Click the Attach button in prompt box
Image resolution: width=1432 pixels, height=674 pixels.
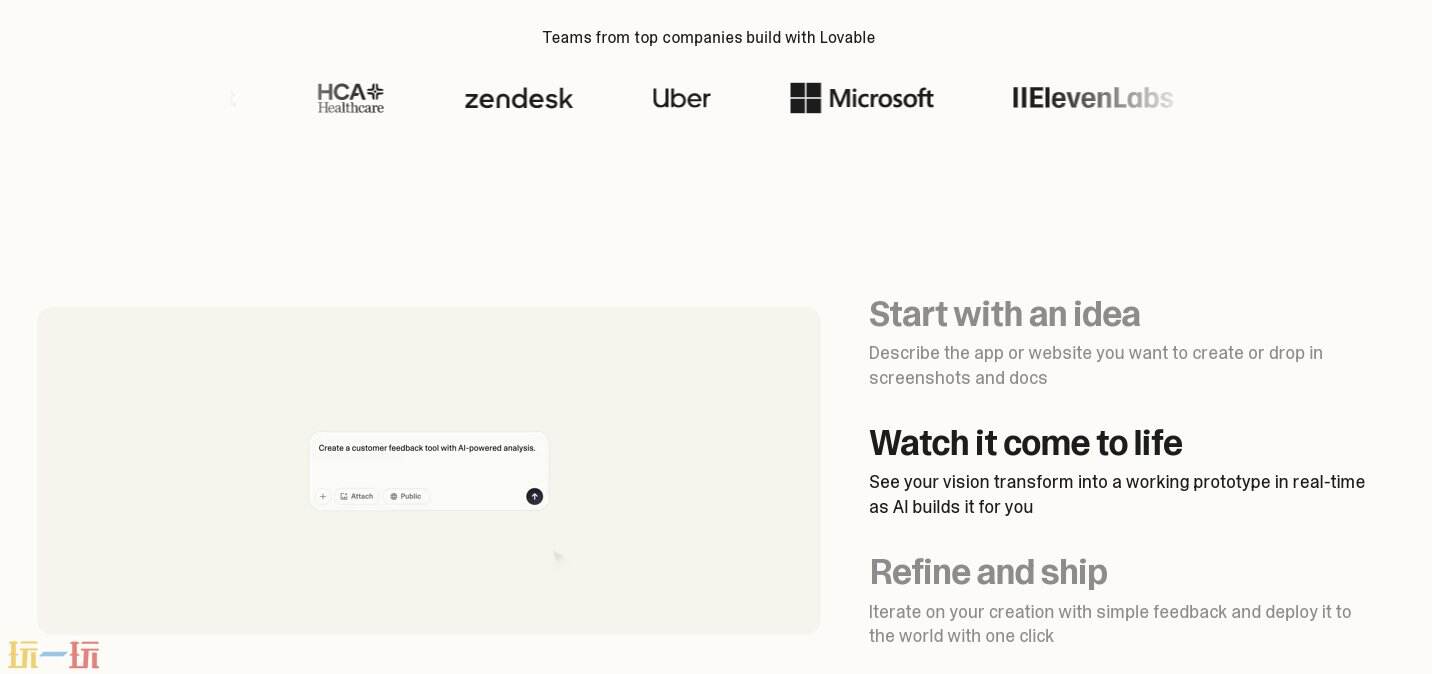pyautogui.click(x=357, y=496)
